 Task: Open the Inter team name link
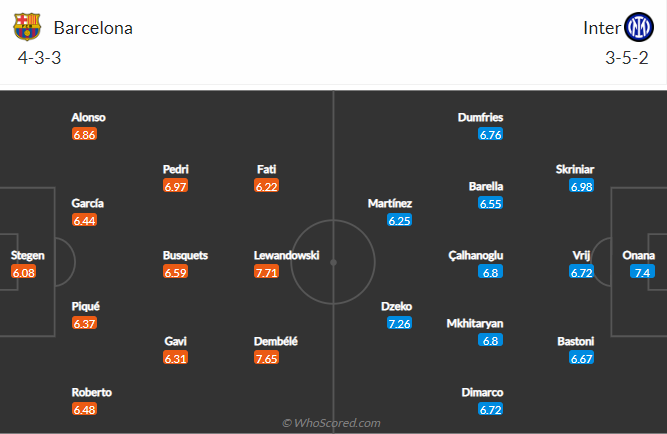602,28
